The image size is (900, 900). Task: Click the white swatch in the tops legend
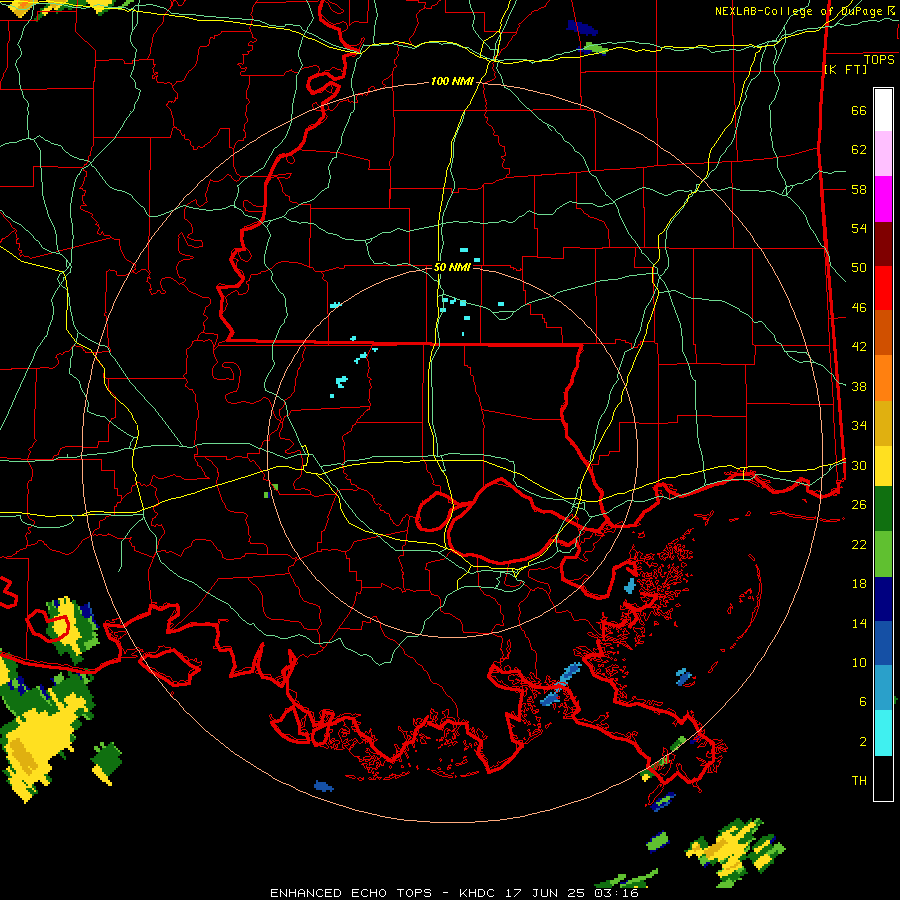point(883,110)
